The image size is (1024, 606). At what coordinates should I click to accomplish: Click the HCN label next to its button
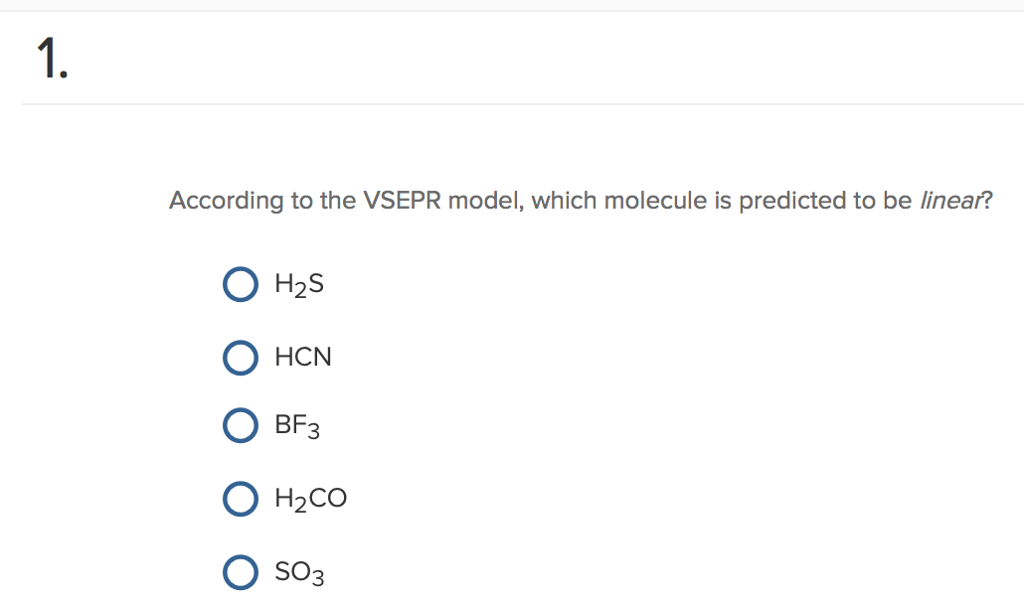pos(302,357)
